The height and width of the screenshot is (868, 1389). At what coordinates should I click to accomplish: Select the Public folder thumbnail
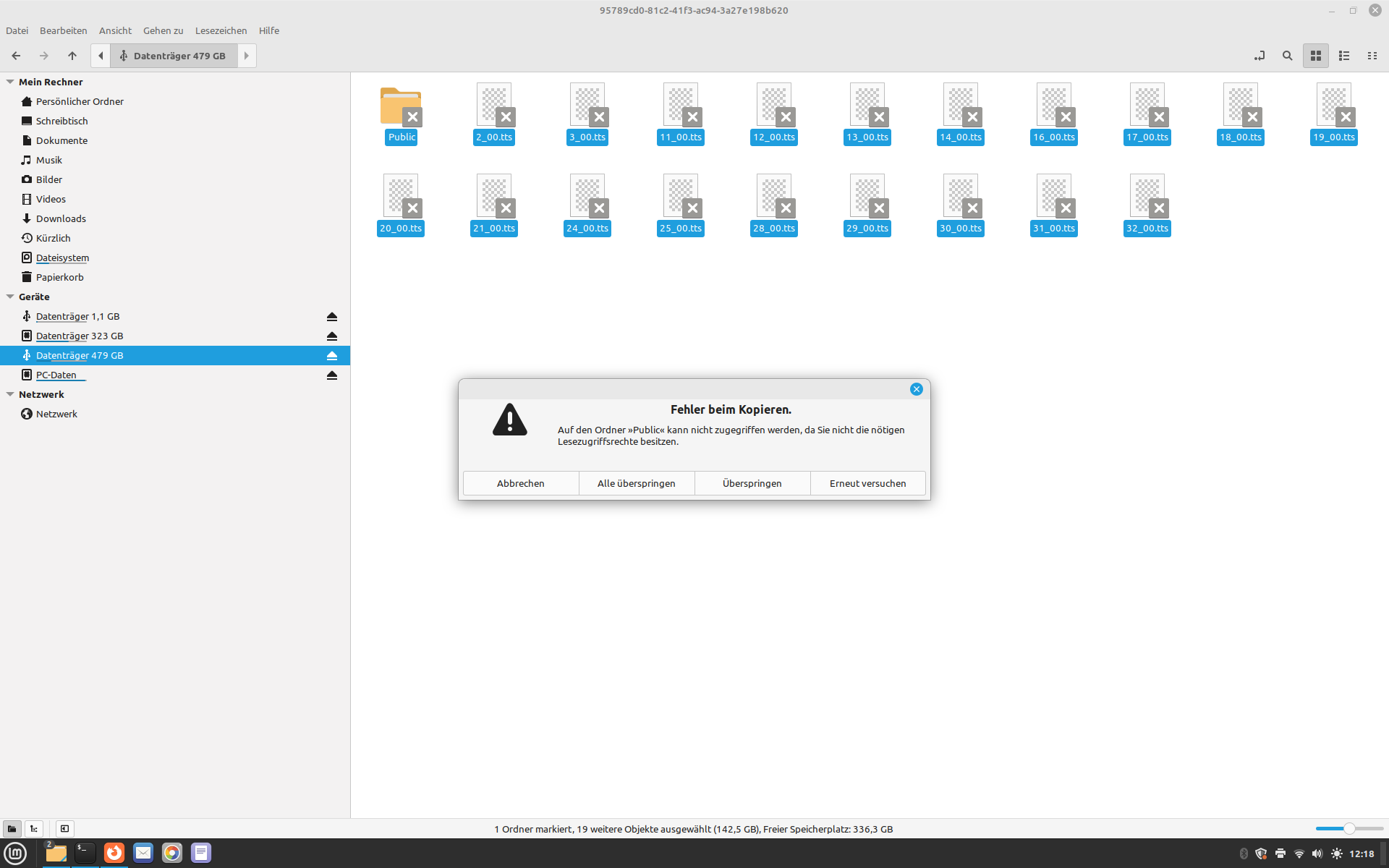(x=401, y=107)
